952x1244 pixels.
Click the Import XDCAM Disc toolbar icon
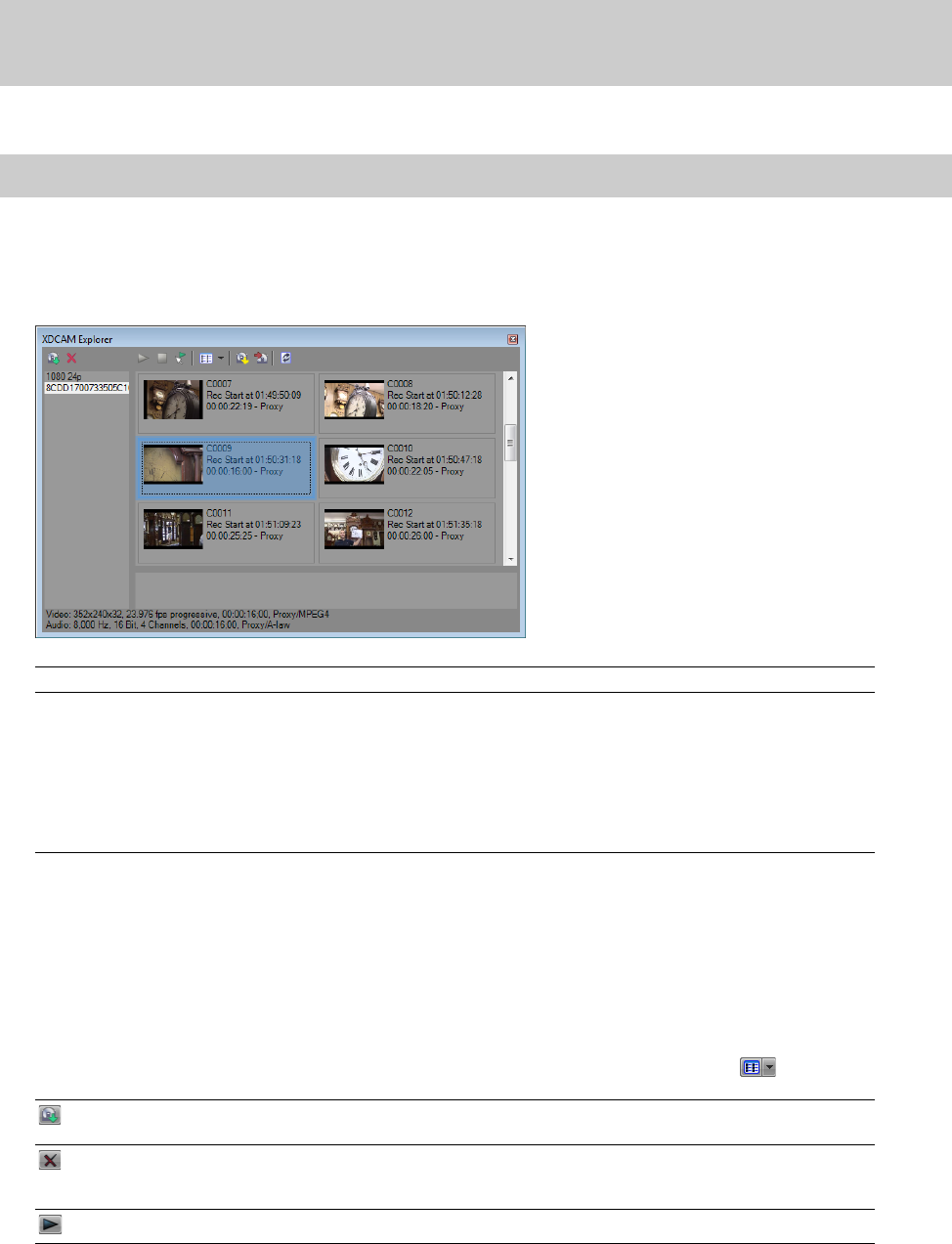[54, 359]
